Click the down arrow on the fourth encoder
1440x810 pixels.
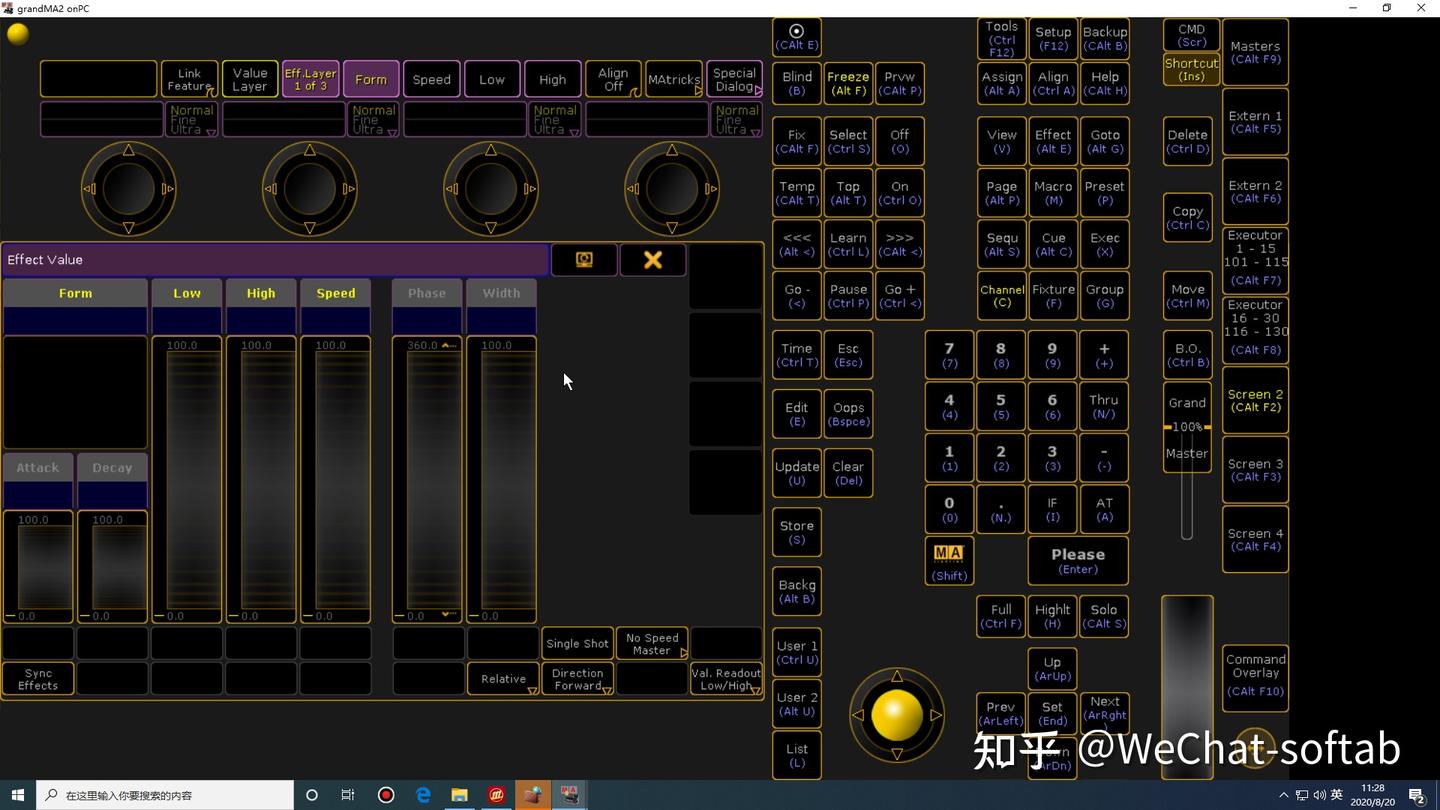[672, 227]
